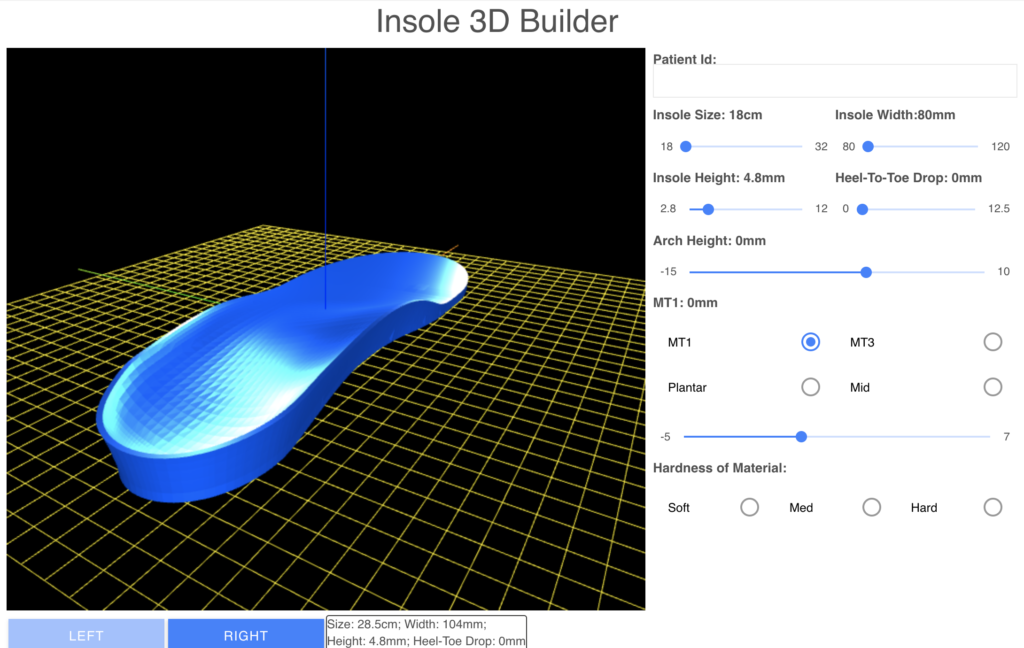Click the MT1 value slider handle

point(801,436)
